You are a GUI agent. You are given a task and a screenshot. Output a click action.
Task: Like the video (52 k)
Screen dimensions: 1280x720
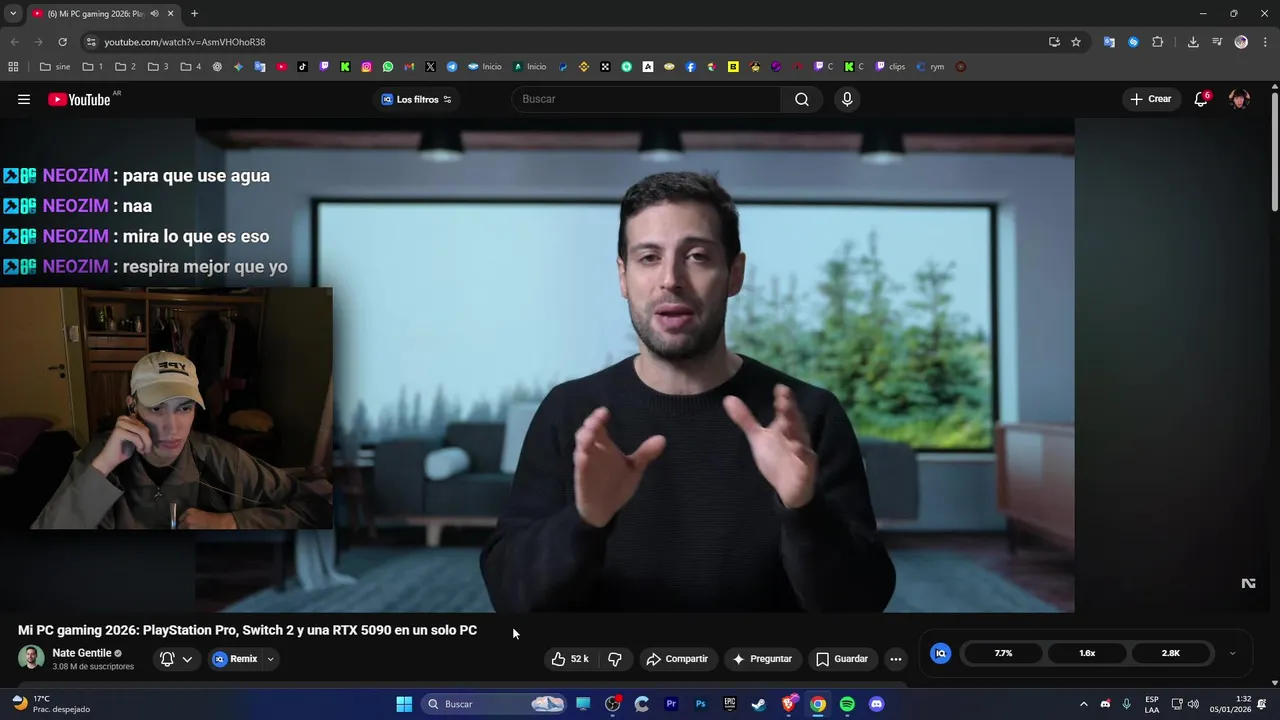point(570,659)
